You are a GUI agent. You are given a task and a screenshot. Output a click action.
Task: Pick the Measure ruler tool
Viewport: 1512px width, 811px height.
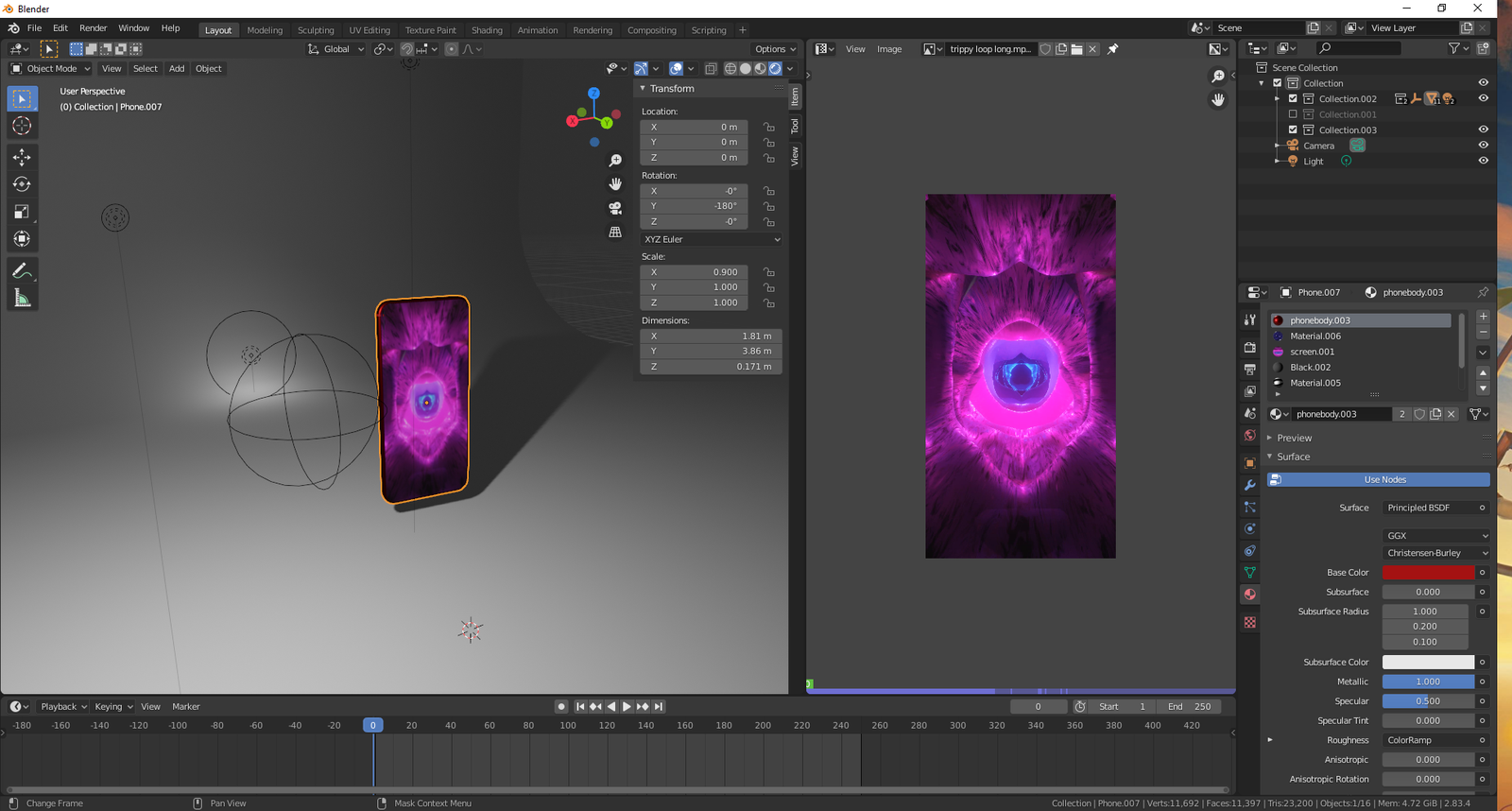pyautogui.click(x=22, y=299)
